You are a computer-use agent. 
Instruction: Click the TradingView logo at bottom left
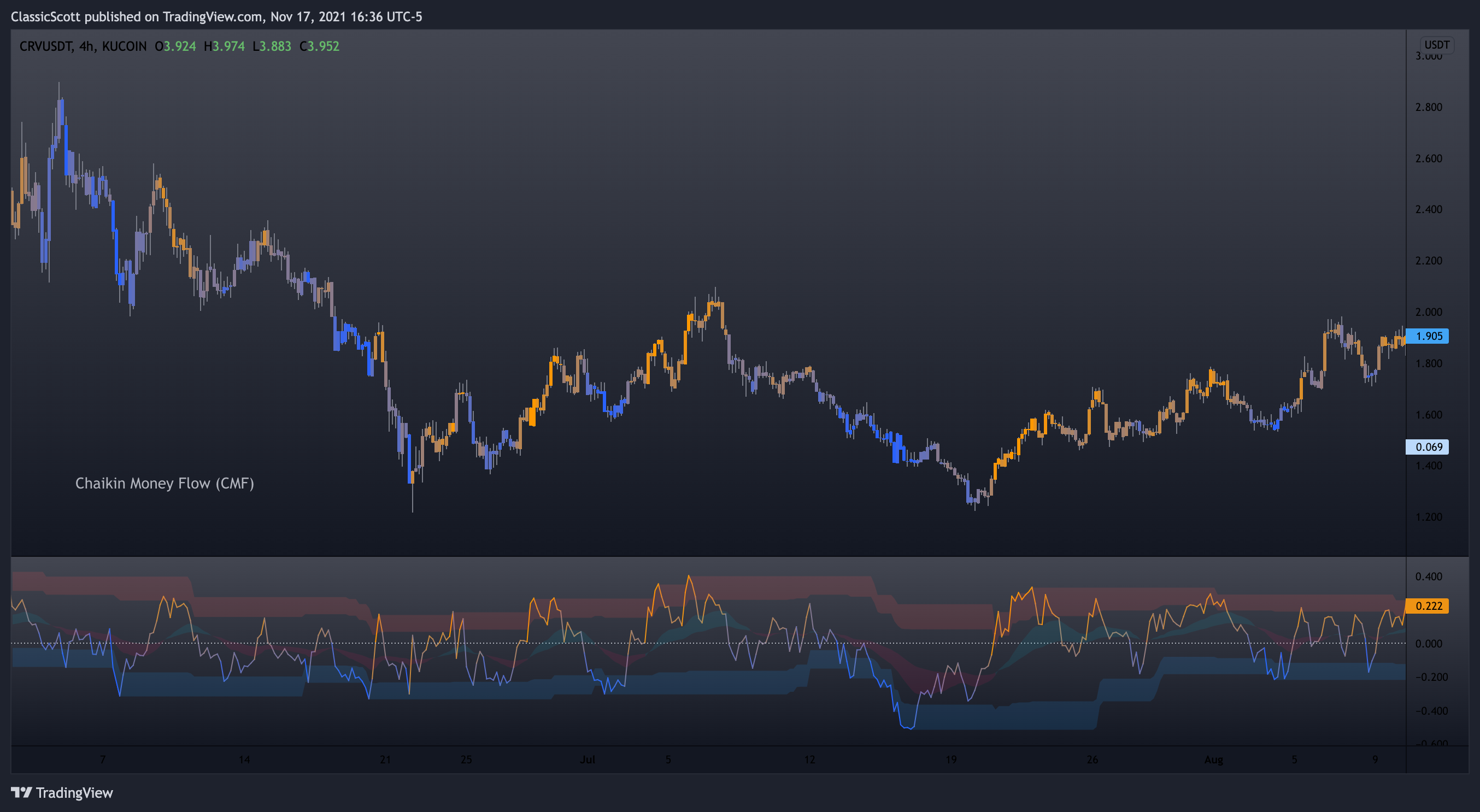62,793
